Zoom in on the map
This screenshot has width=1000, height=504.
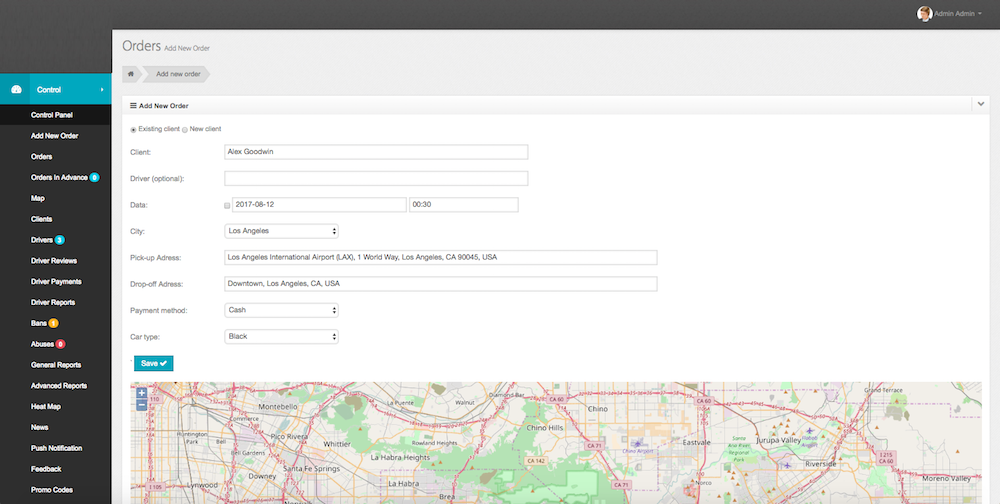[x=142, y=393]
